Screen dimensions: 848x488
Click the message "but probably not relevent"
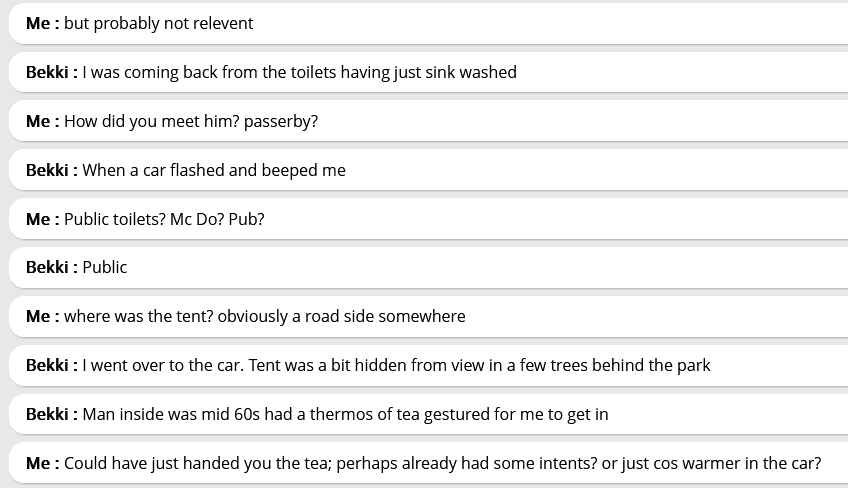[158, 23]
